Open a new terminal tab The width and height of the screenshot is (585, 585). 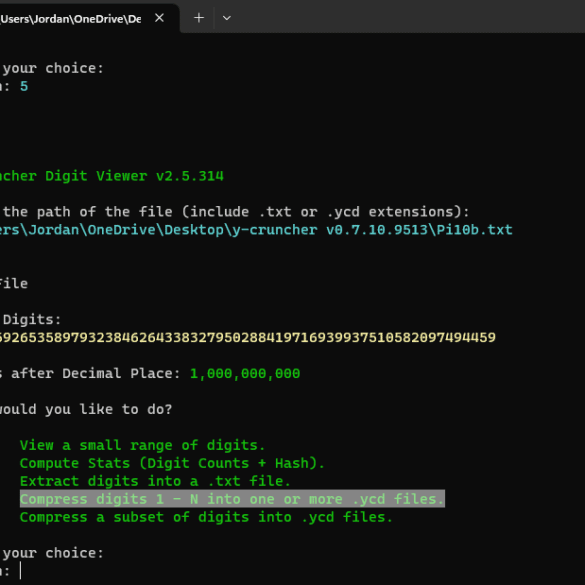(x=199, y=18)
